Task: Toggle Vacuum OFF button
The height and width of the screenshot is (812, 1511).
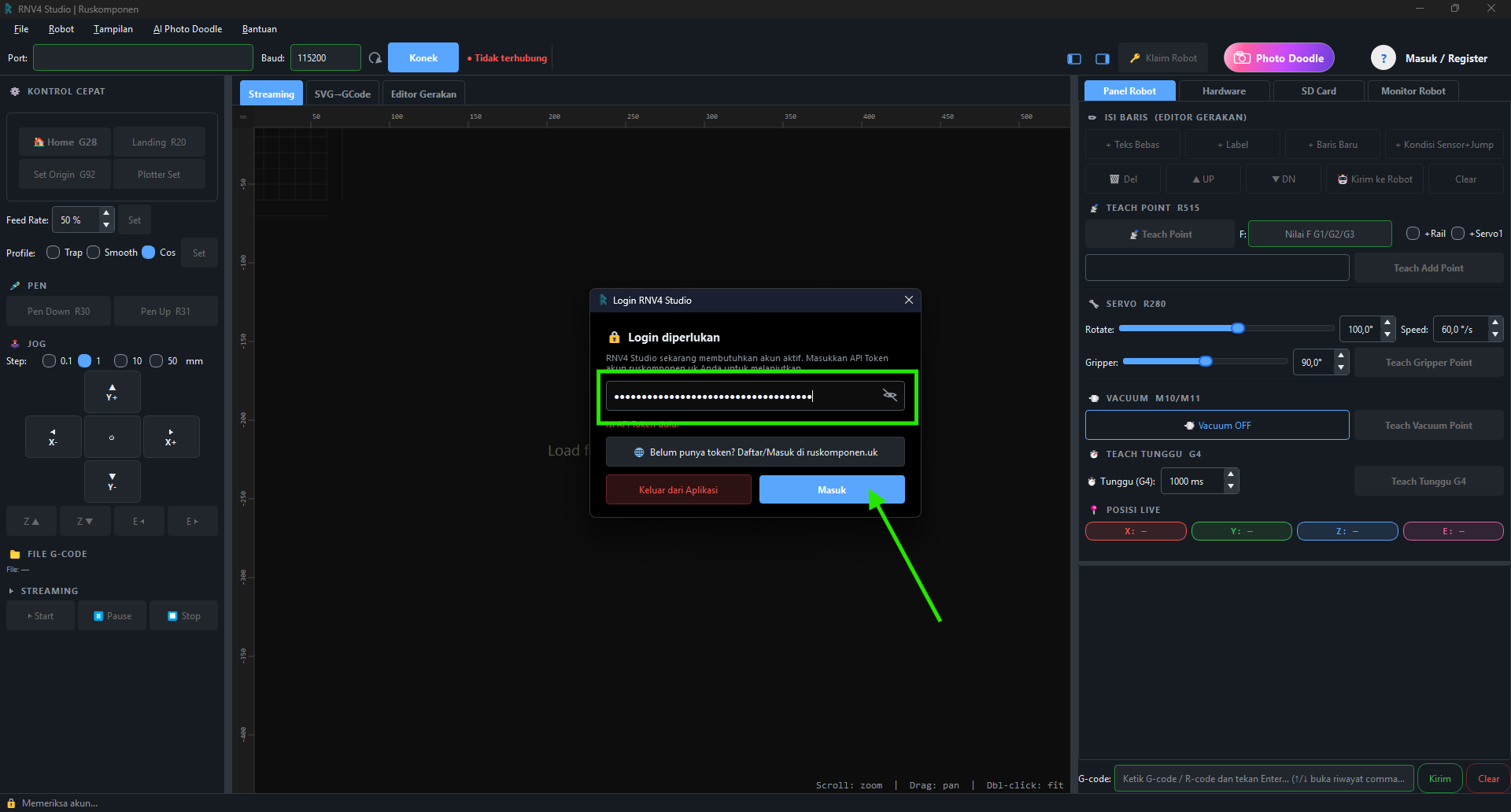Action: tap(1217, 425)
